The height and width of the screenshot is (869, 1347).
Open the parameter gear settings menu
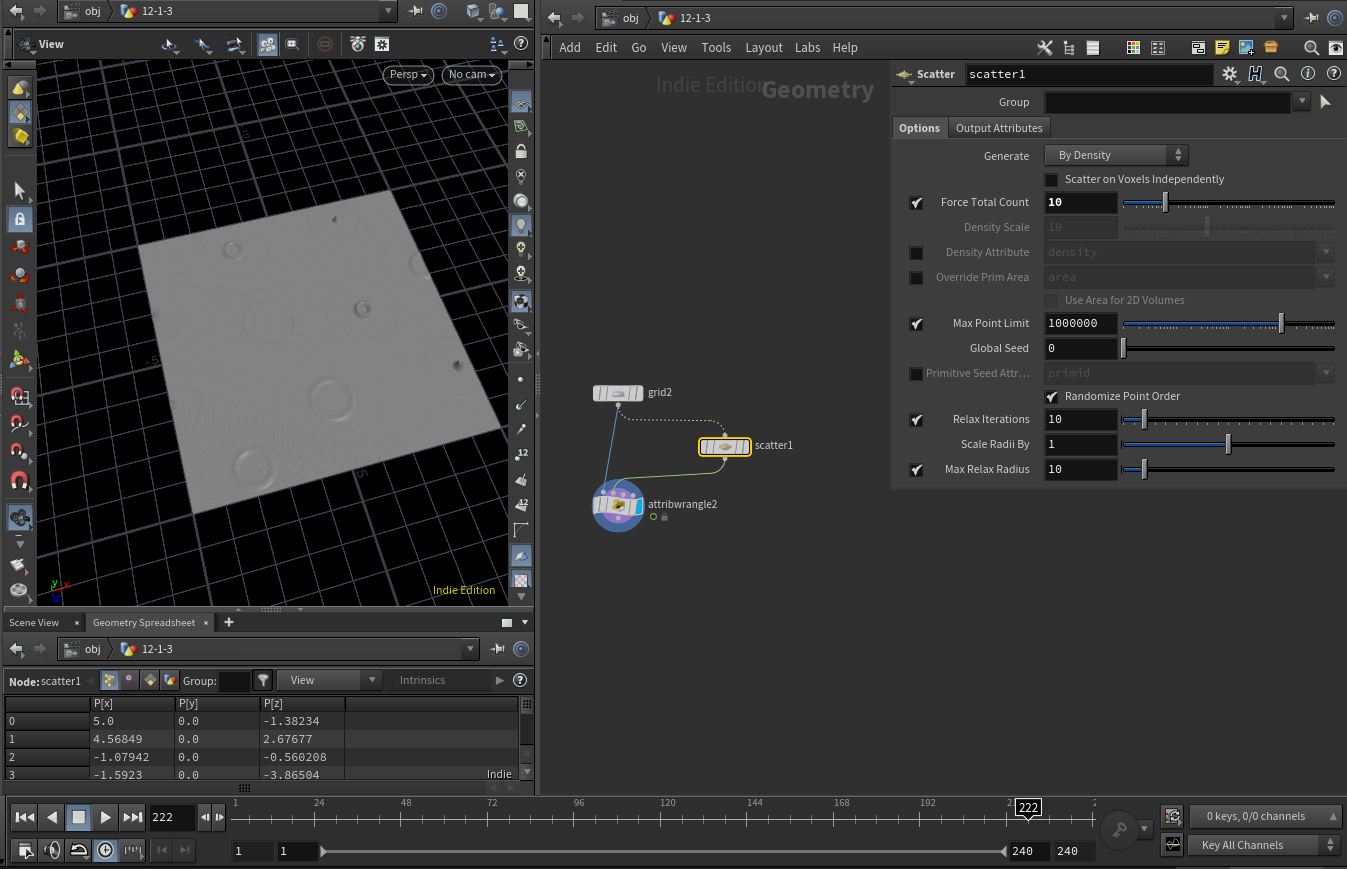pyautogui.click(x=1230, y=74)
